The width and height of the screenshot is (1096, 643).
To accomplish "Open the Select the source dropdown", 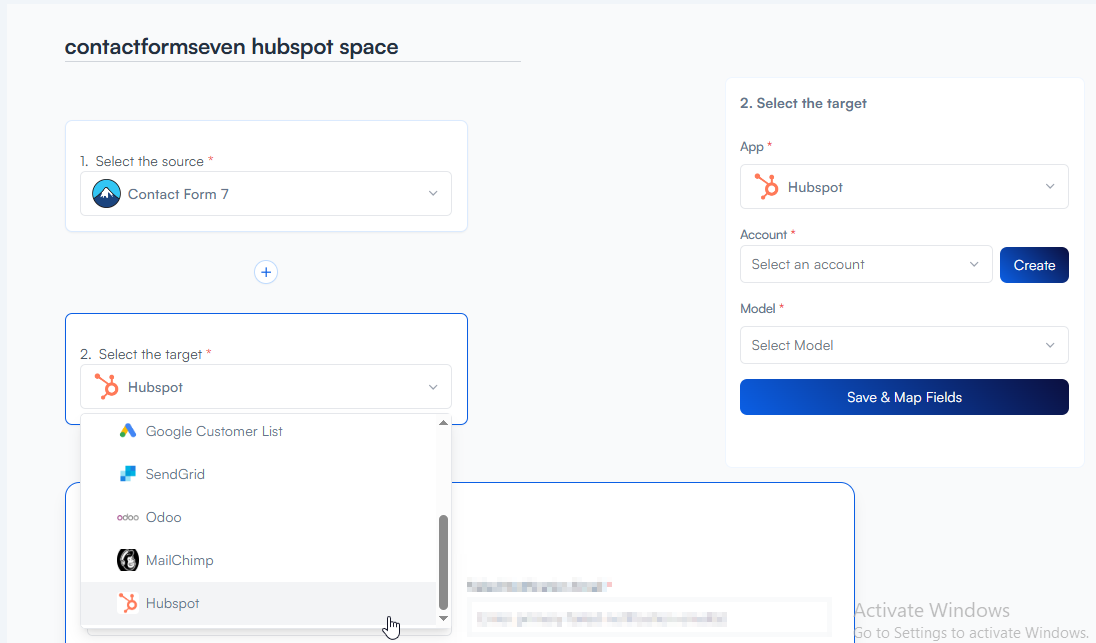I will tap(266, 194).
